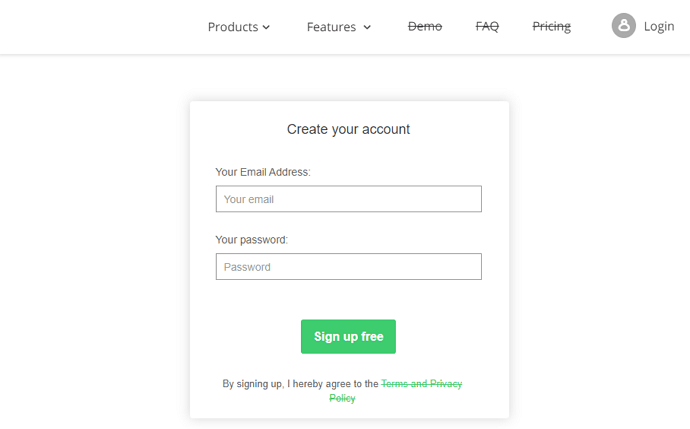Go to the Demo page
The image size is (690, 429).
tap(425, 26)
